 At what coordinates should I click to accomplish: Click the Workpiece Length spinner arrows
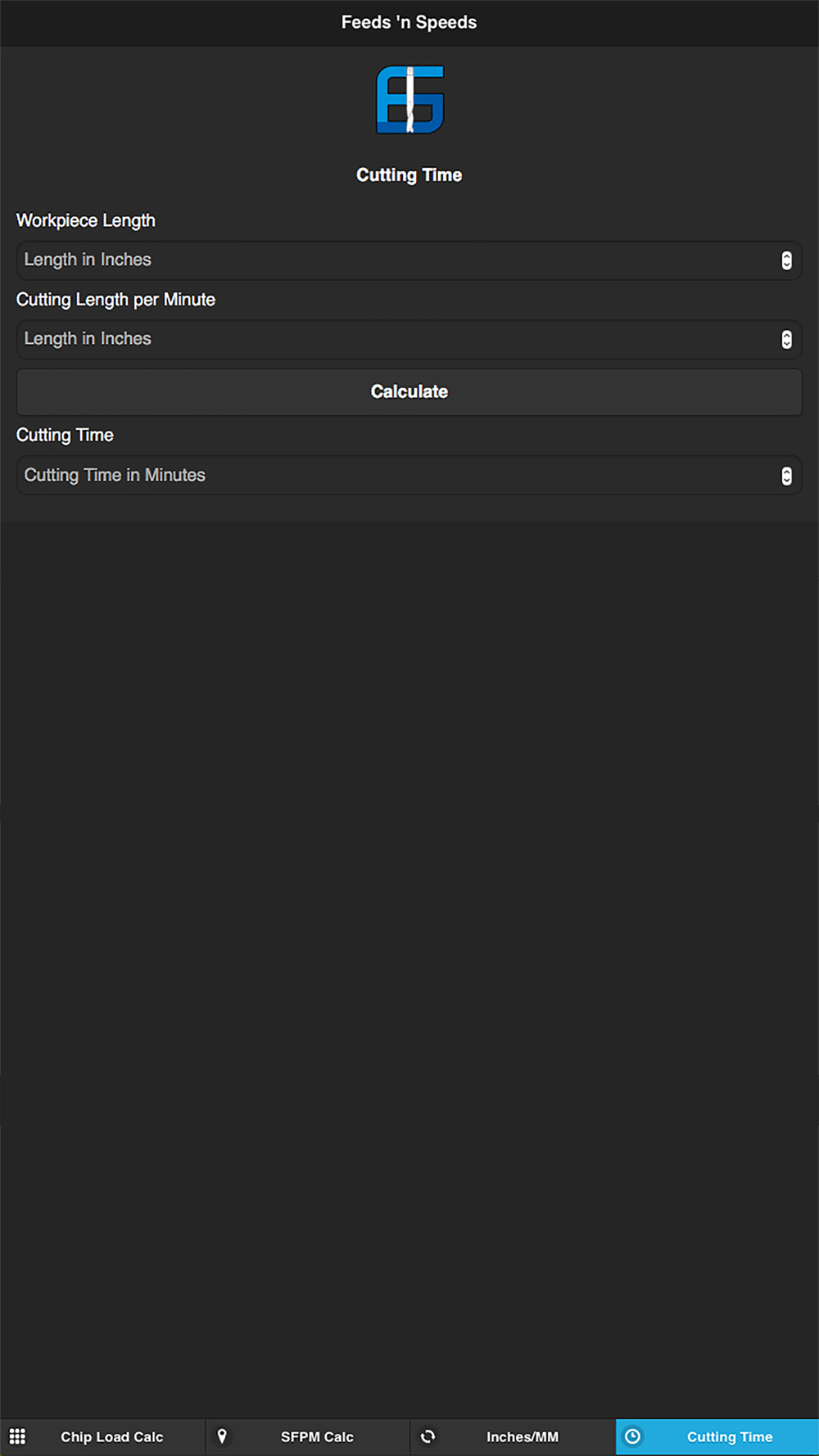tap(786, 260)
